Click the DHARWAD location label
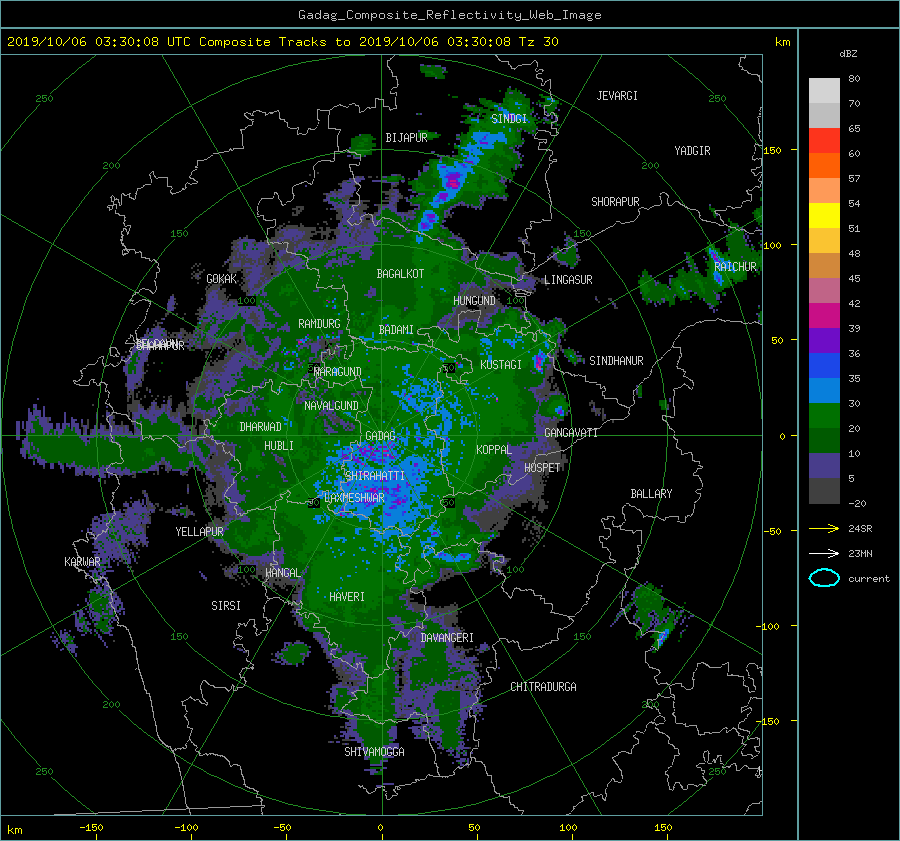 [x=261, y=427]
